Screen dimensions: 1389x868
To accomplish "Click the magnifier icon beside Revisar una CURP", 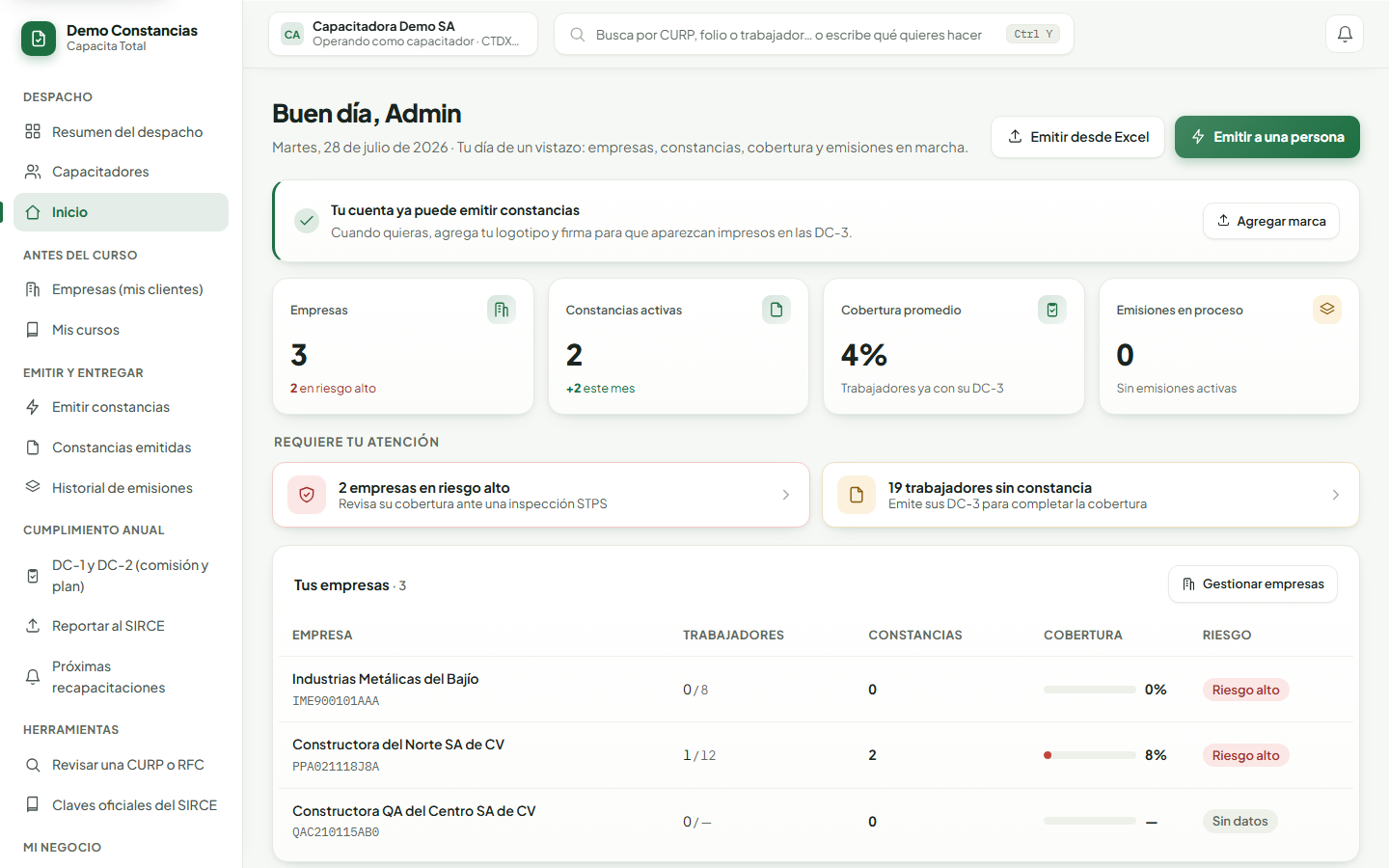I will click(33, 765).
